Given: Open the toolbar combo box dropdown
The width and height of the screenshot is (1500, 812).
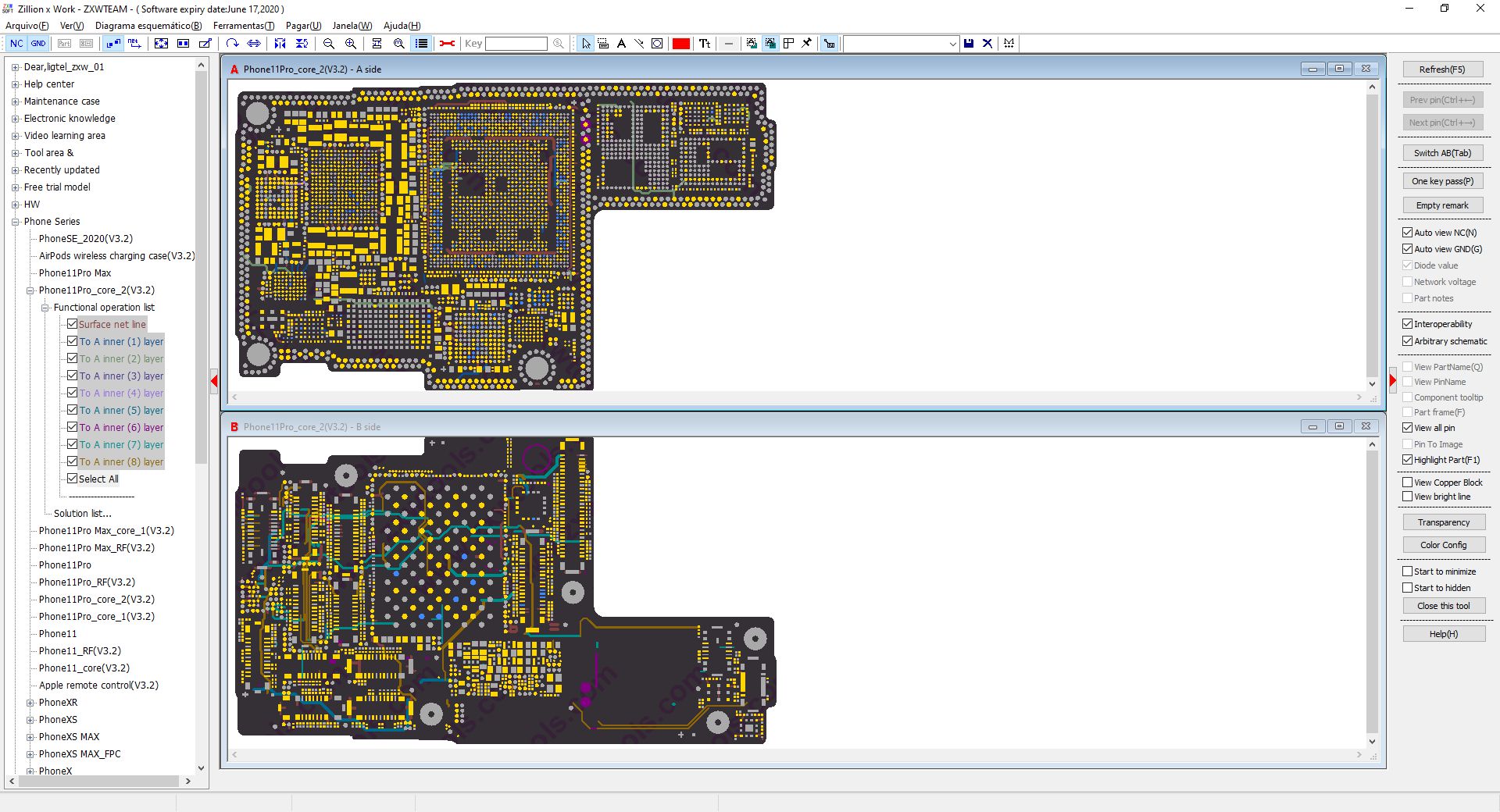Looking at the screenshot, I should 952,44.
